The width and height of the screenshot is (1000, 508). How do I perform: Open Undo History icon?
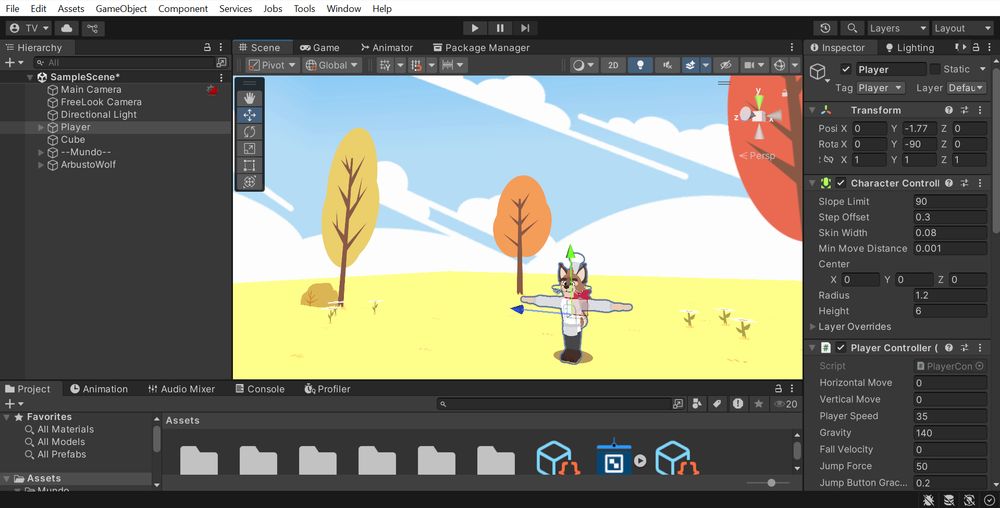tap(825, 28)
